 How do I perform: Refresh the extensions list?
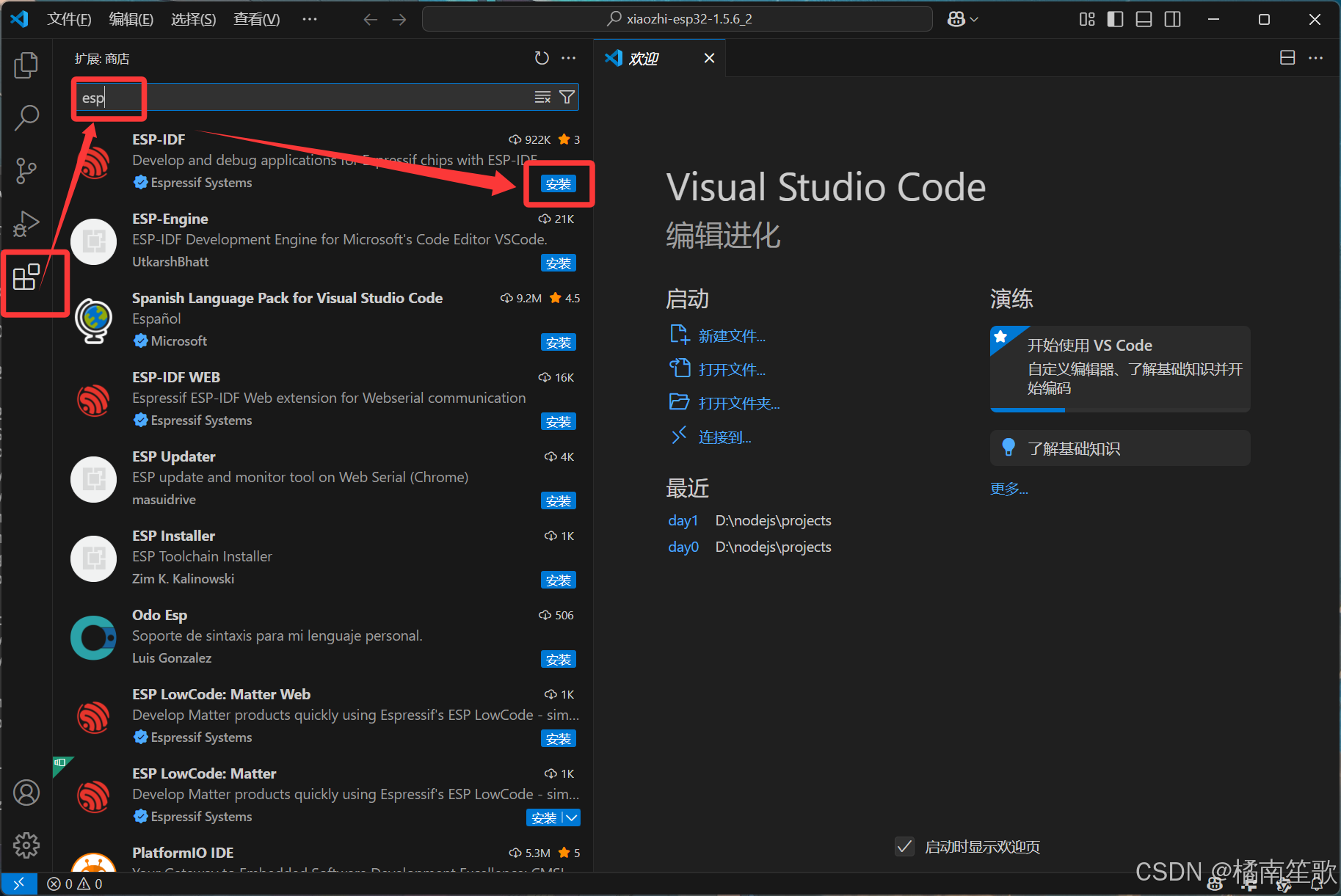pos(542,58)
